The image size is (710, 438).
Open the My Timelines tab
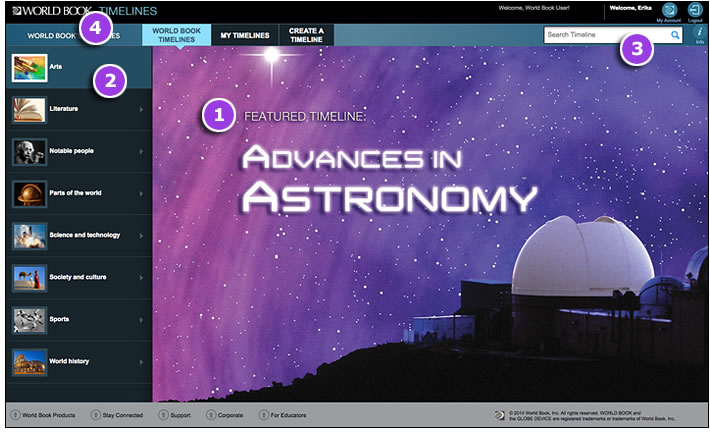245,35
